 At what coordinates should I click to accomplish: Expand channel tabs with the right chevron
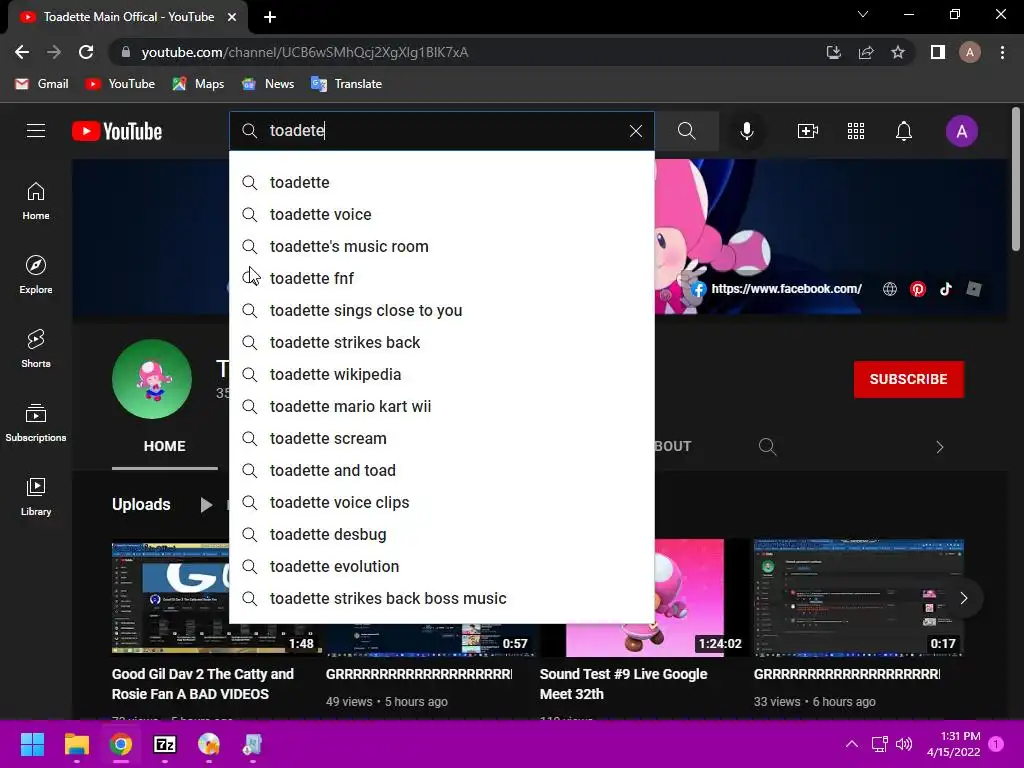click(x=940, y=447)
